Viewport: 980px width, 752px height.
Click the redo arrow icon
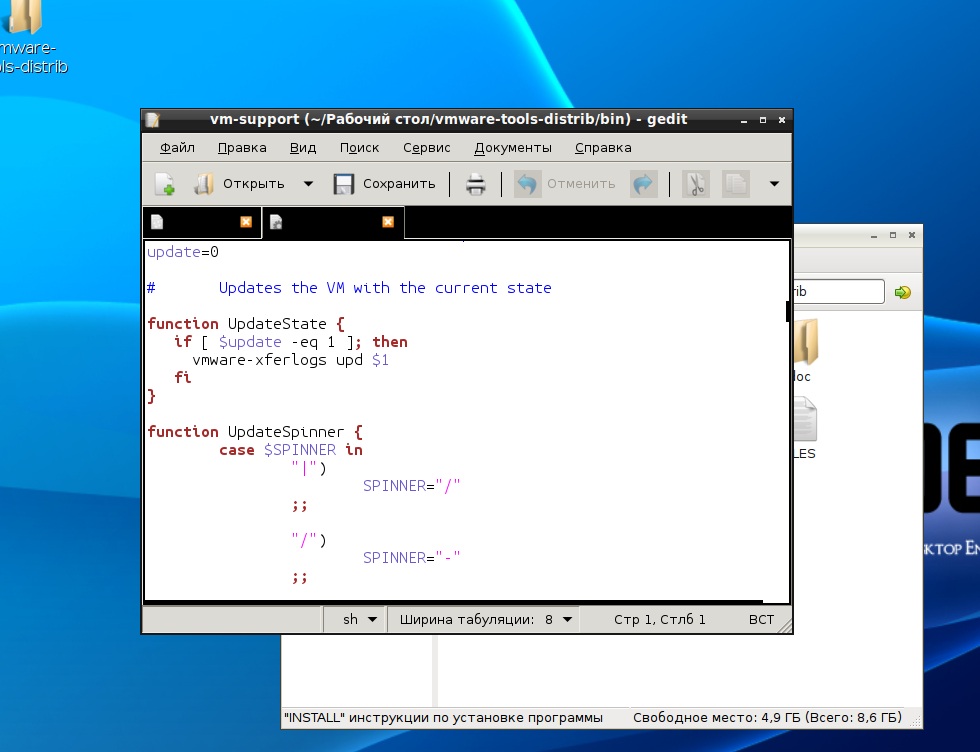[643, 184]
